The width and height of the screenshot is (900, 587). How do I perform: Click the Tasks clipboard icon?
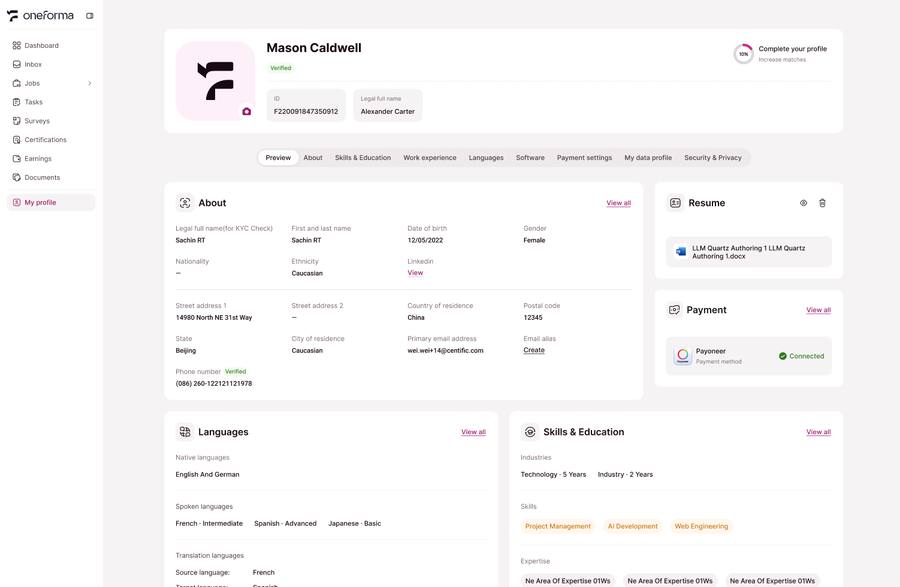pos(17,102)
